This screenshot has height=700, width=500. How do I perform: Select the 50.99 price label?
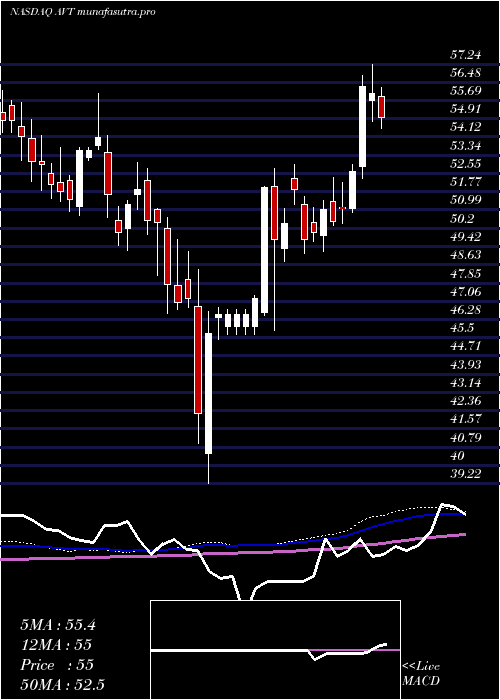pos(465,200)
